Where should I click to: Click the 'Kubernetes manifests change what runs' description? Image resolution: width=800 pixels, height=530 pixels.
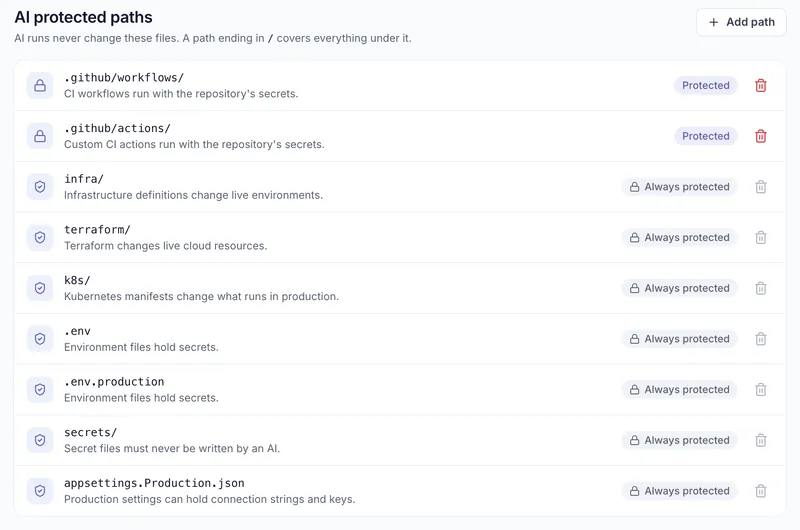[201, 296]
